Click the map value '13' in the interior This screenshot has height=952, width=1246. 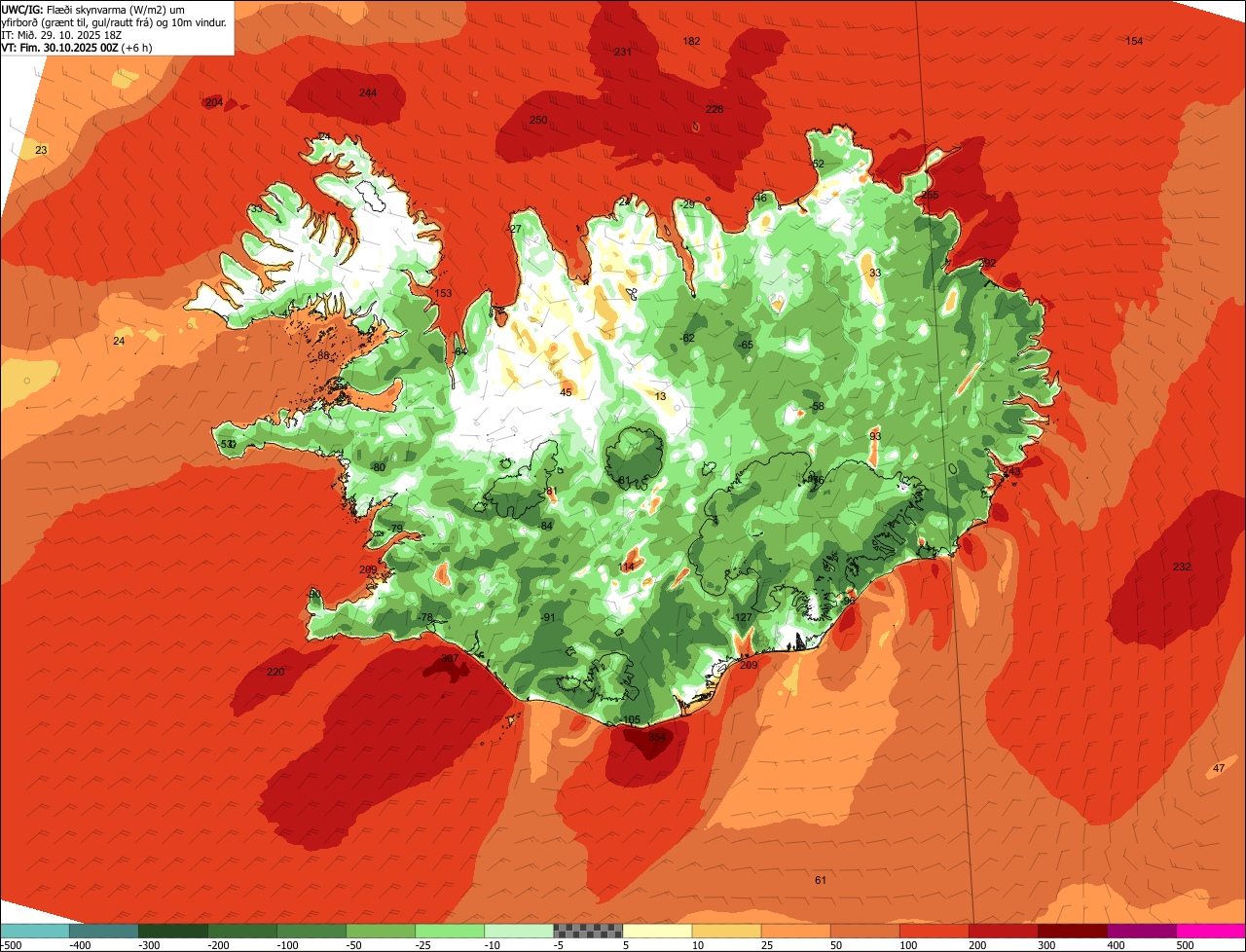pos(660,396)
